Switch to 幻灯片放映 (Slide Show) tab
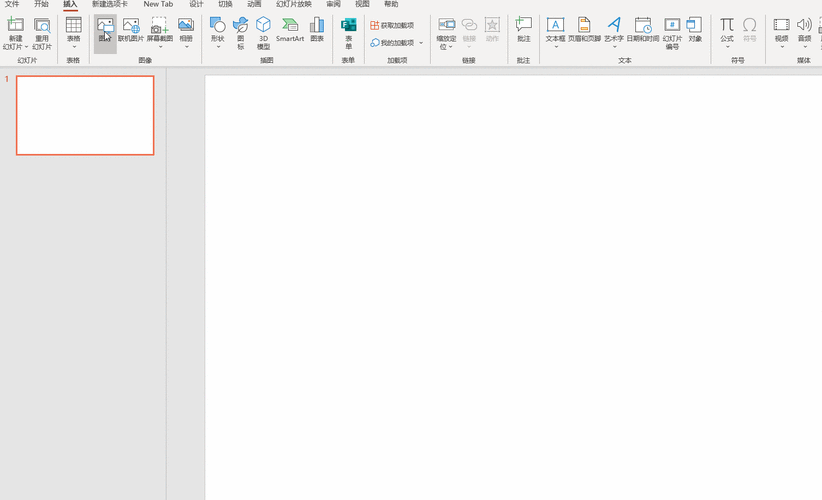The width and height of the screenshot is (822, 500). click(x=294, y=4)
